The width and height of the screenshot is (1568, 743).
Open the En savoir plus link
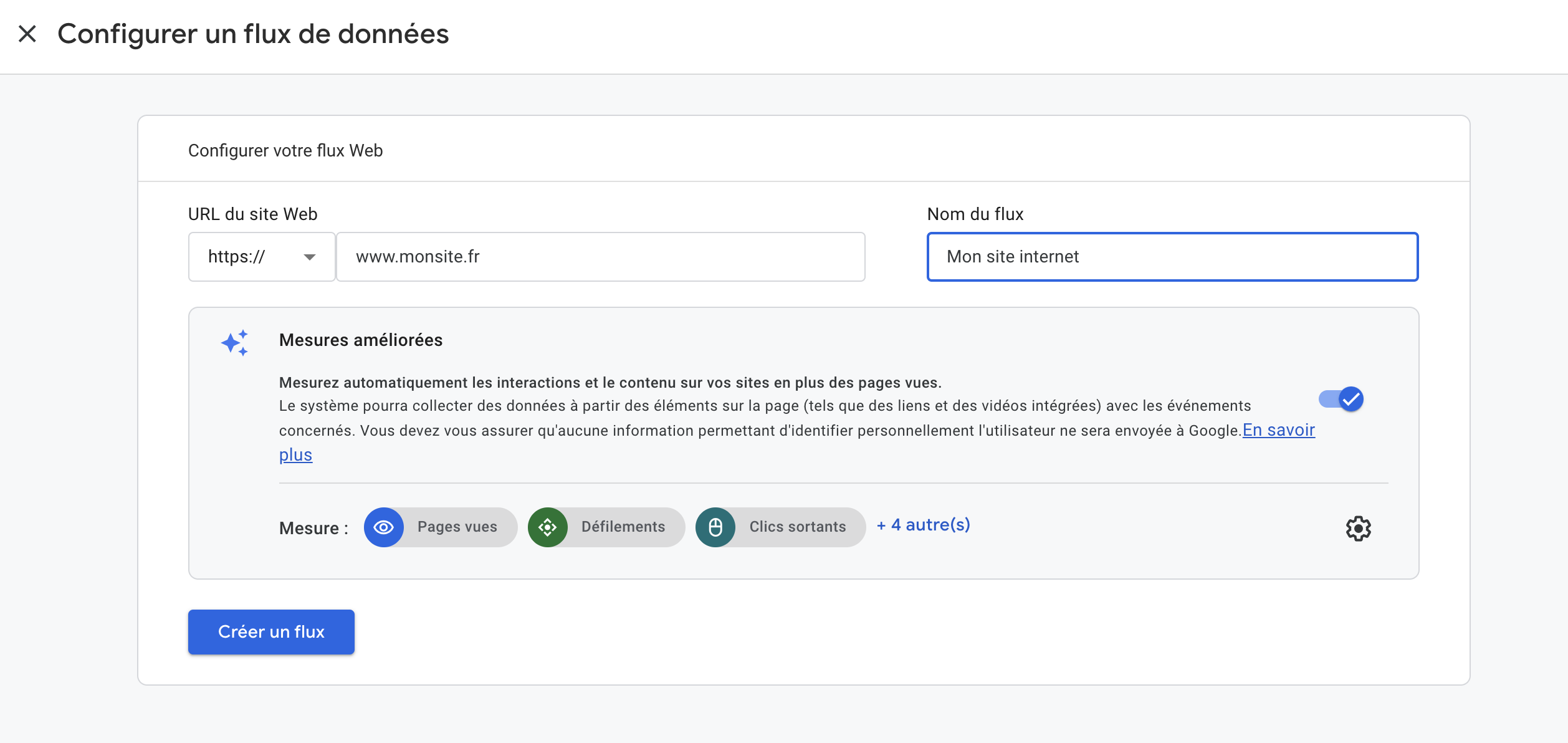1278,430
